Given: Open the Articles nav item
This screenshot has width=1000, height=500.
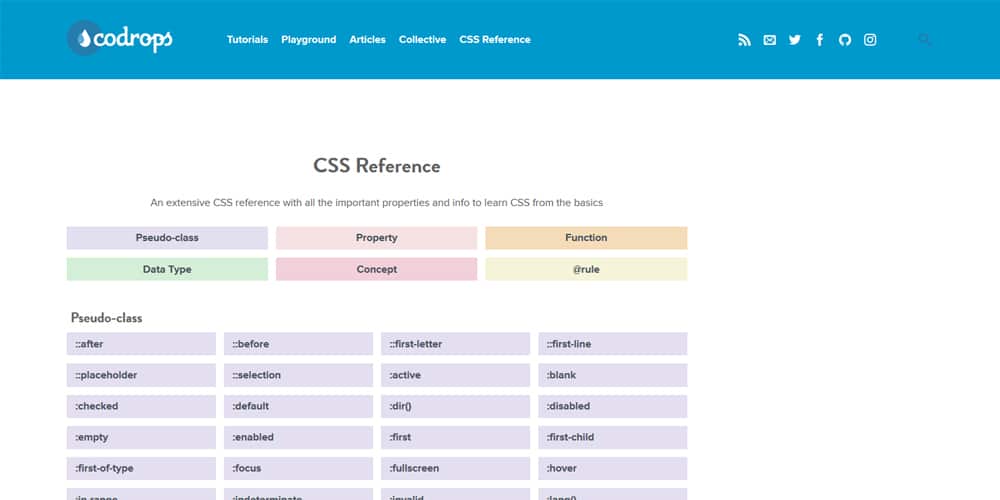Looking at the screenshot, I should click(367, 40).
